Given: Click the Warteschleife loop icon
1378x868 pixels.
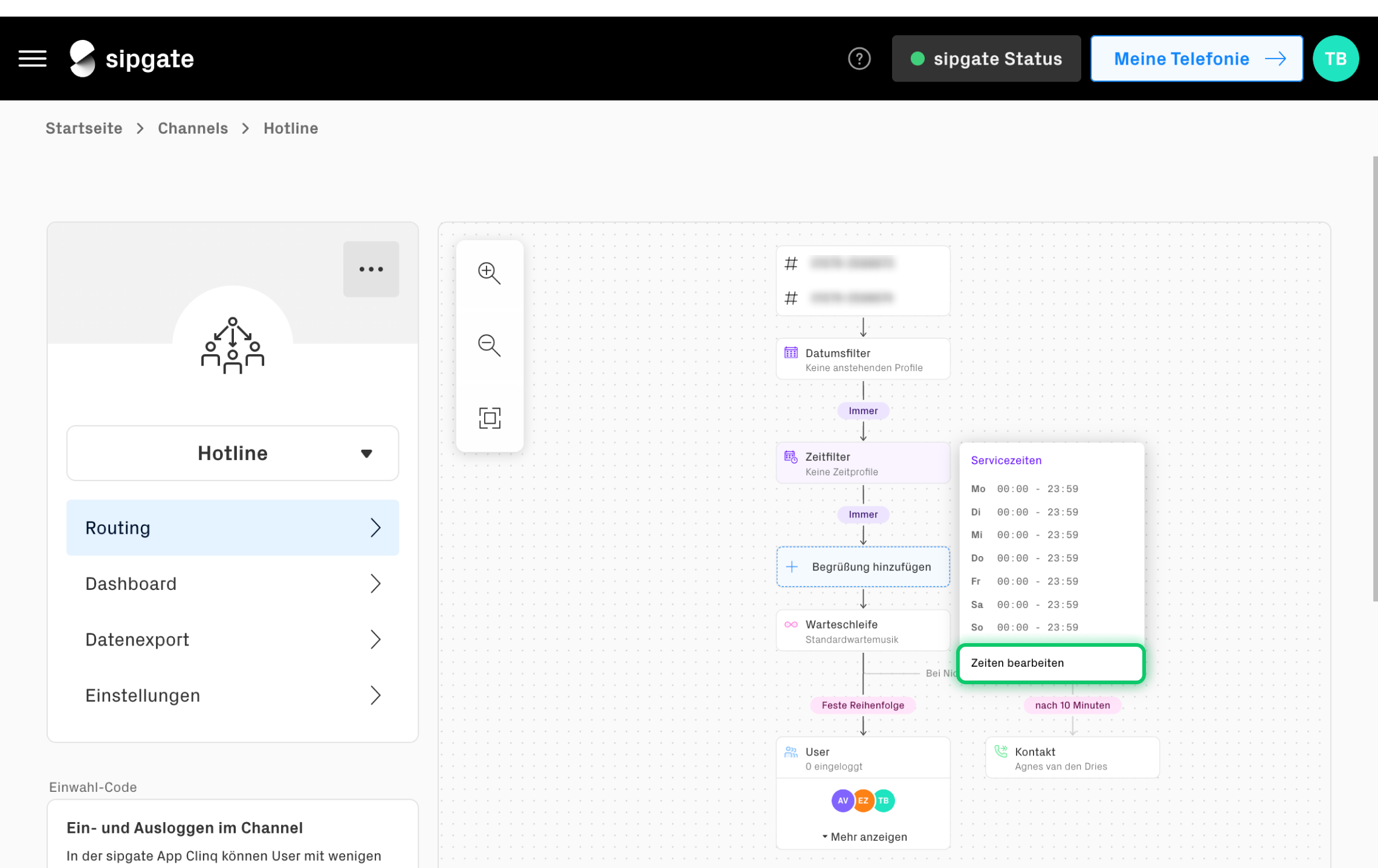Looking at the screenshot, I should [x=791, y=624].
